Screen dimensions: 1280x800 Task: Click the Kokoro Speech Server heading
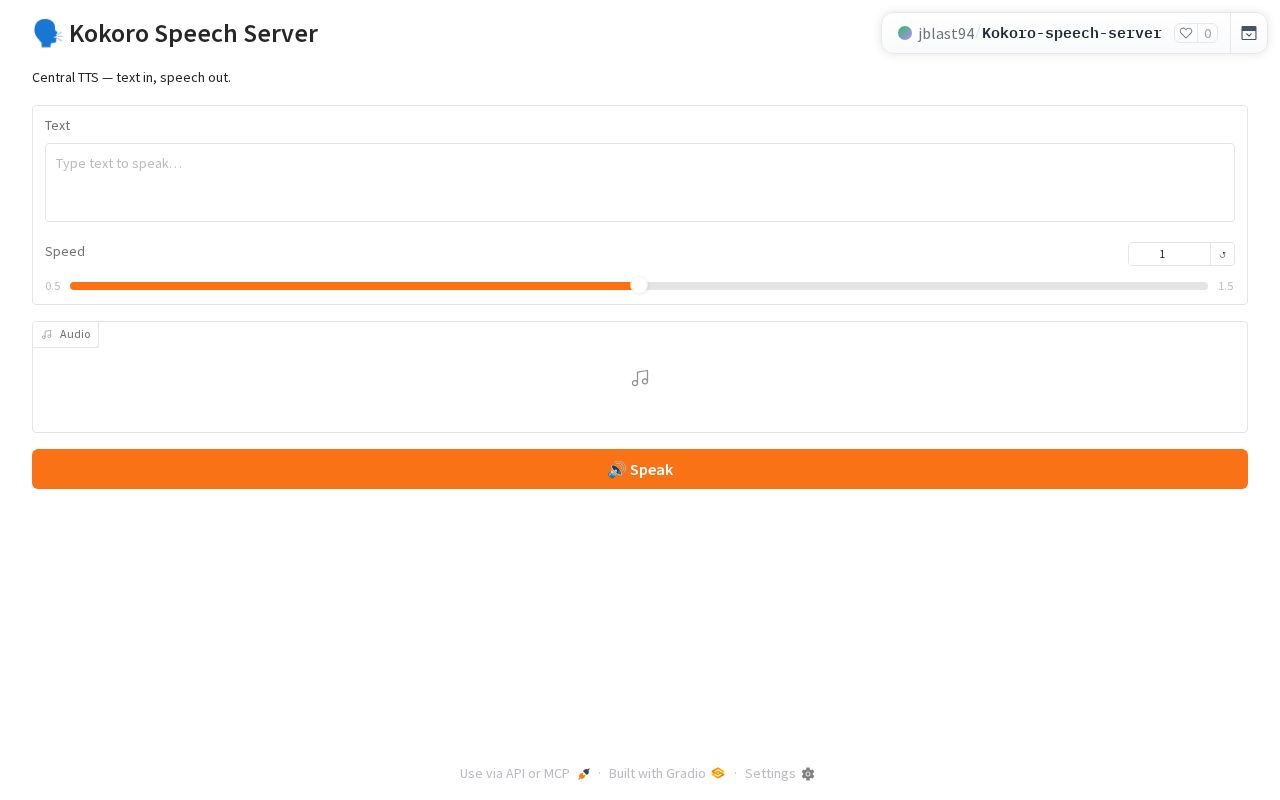[x=193, y=33]
